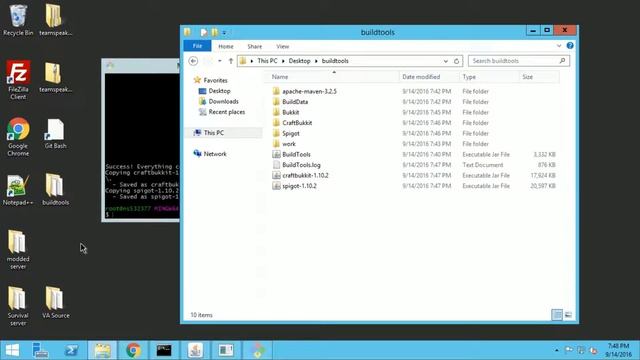Click the taskbar clock showing 7:48 PM
The height and width of the screenshot is (360, 640).
pyautogui.click(x=618, y=350)
